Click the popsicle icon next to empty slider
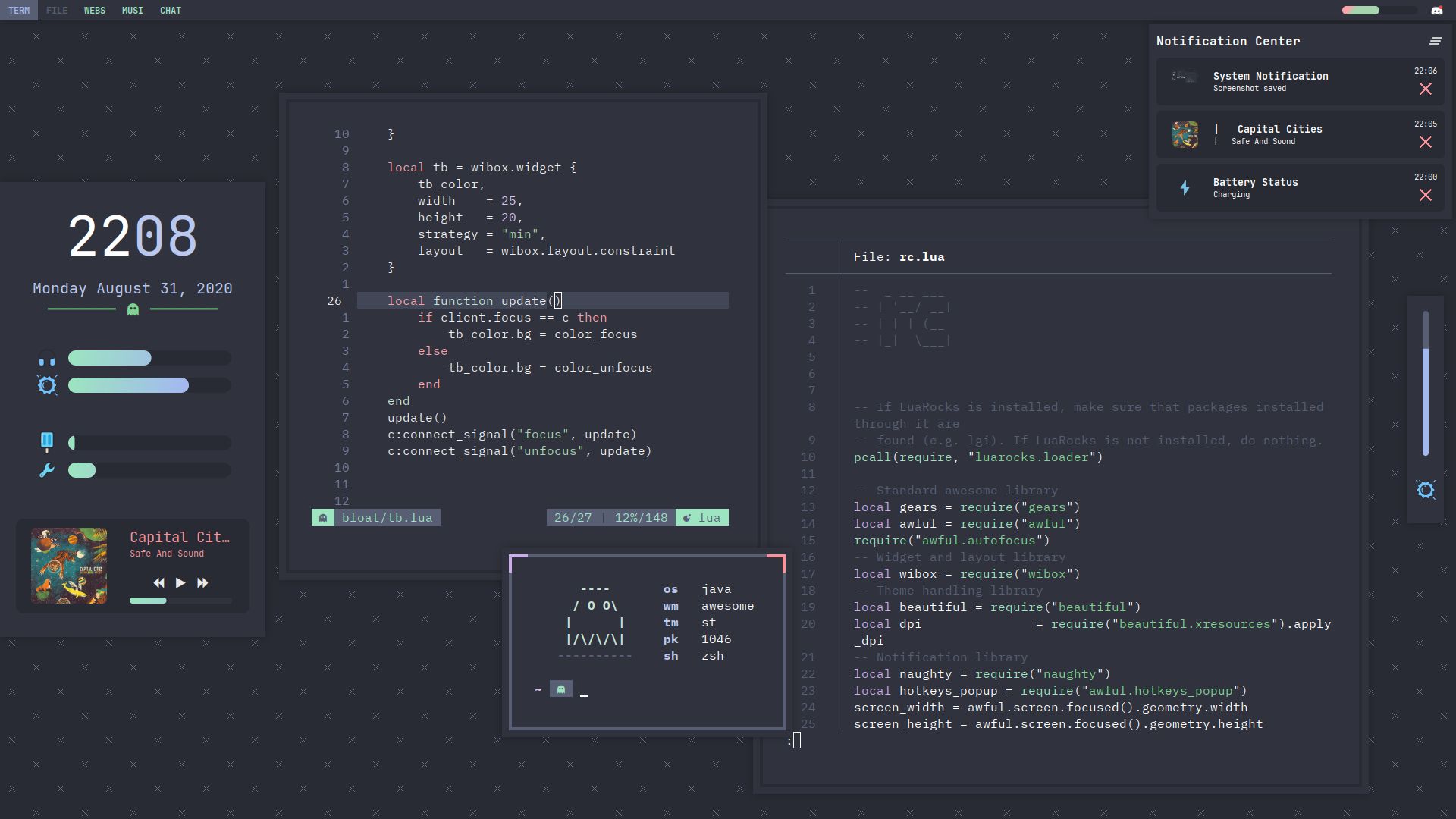Screen dimensions: 1456x819 [x=47, y=441]
